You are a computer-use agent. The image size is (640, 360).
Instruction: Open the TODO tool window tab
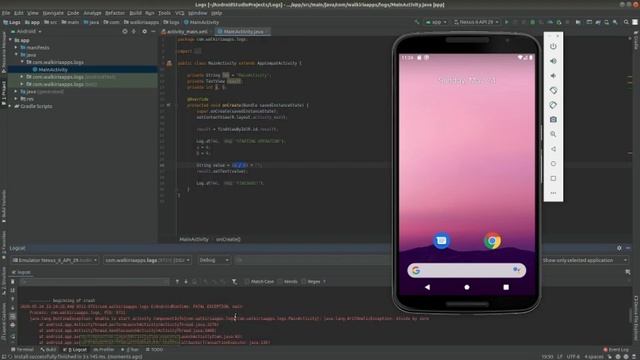pos(154,349)
